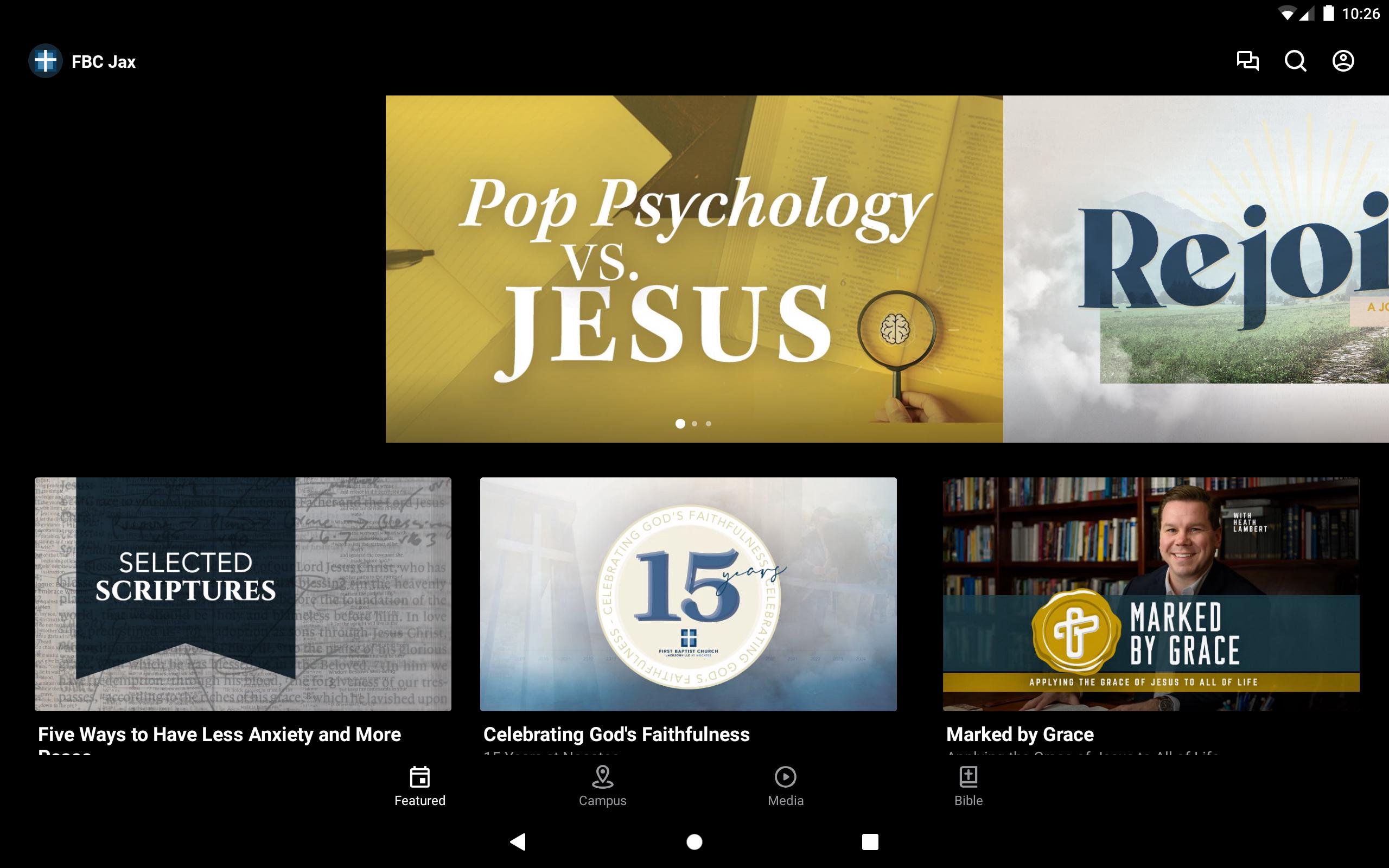Screen dimensions: 1389x868
Task: Tap the Five Ways to Have Less Anxiety title
Action: (x=219, y=734)
